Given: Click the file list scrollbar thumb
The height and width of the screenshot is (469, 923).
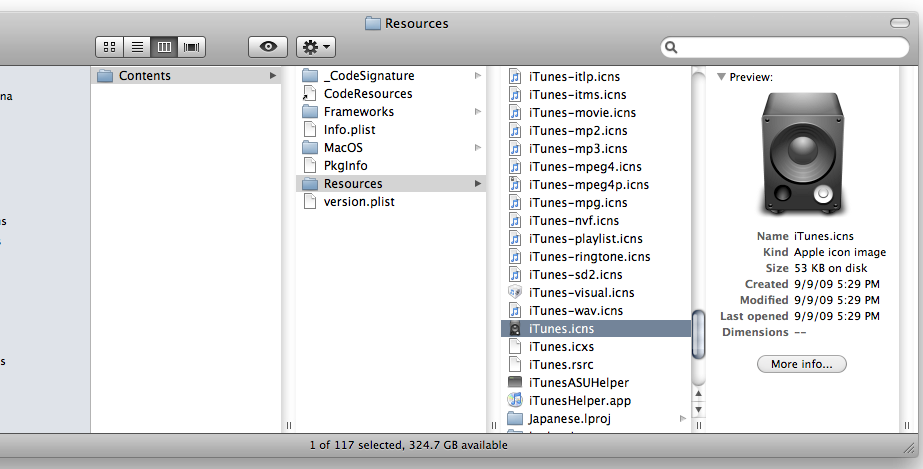Looking at the screenshot, I should [x=698, y=334].
